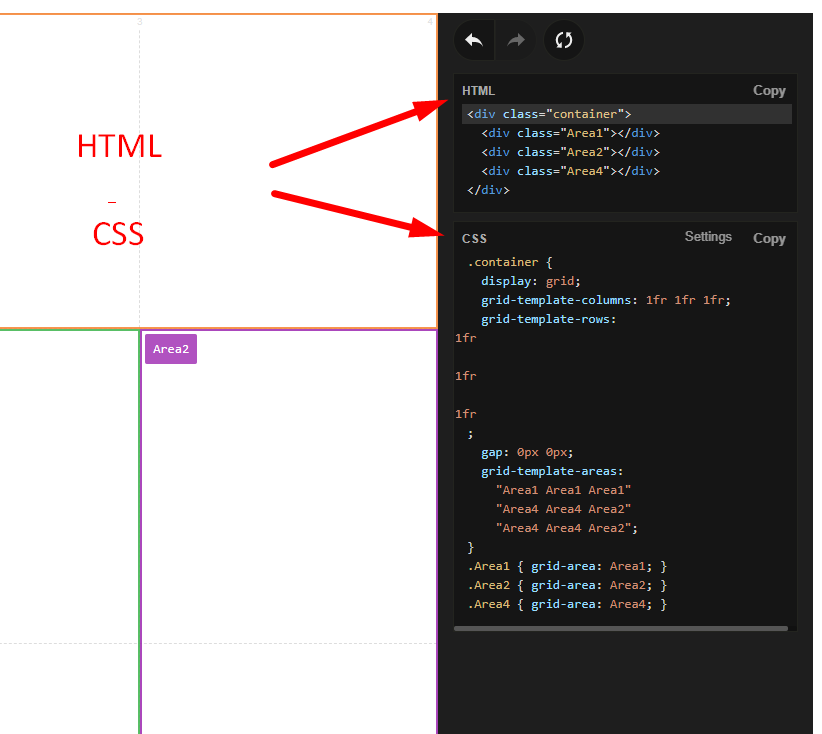Click the CSS panel header

(474, 239)
